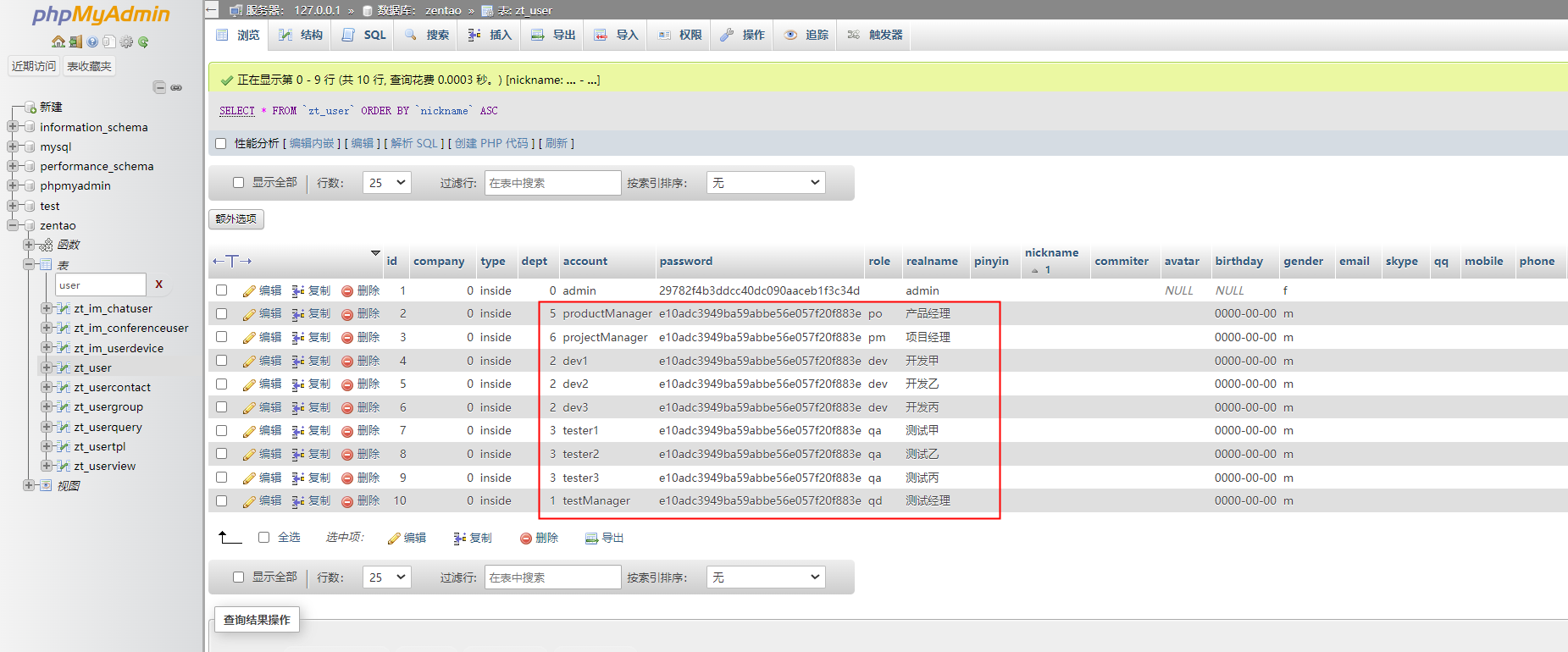Viewport: 1568px width, 652px height.
Task: Open the top 按索引排序 sort-by-index dropdown
Action: [766, 183]
